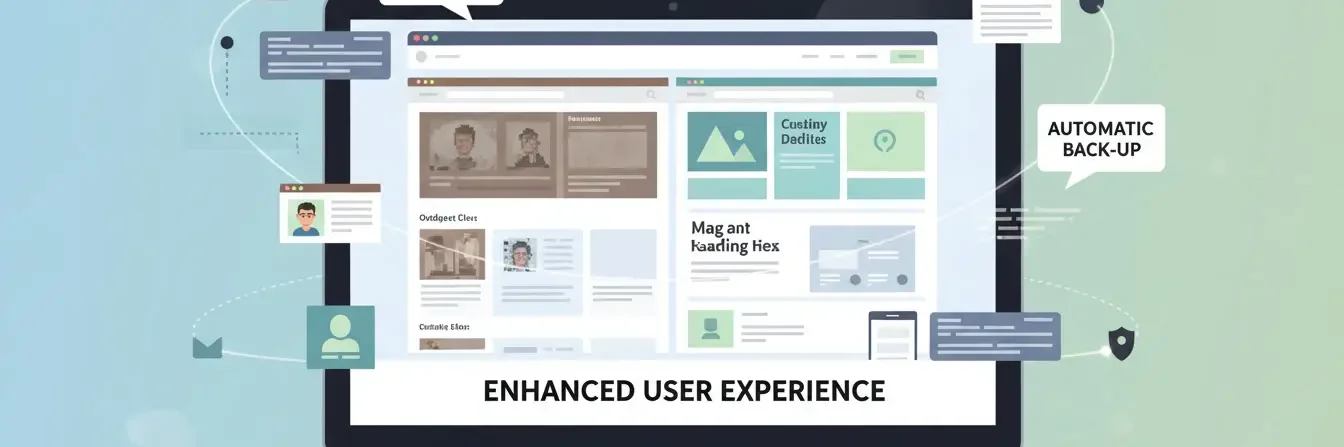The width and height of the screenshot is (1344, 447).
Task: Click the Enhanced User Experience banner
Action: tap(684, 391)
